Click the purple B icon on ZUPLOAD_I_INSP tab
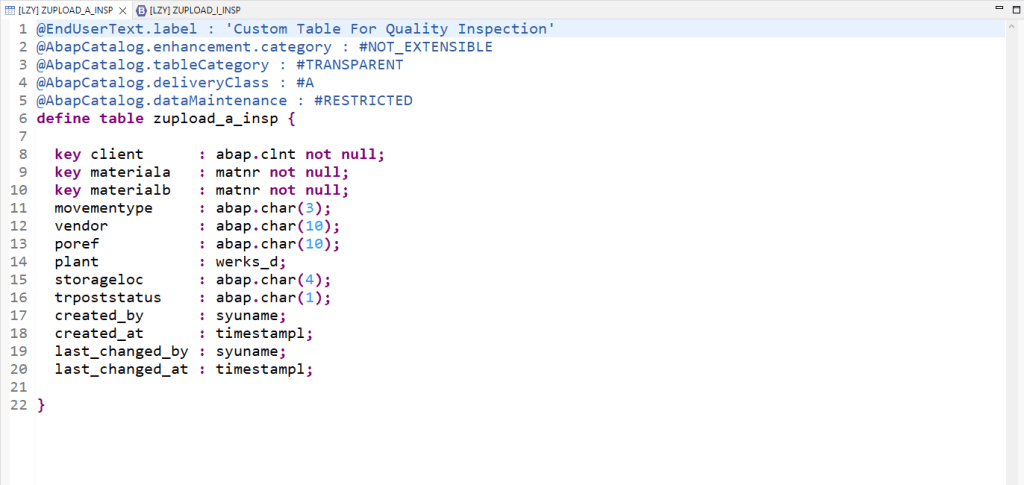Viewport: 1024px width, 485px height. 141,9
